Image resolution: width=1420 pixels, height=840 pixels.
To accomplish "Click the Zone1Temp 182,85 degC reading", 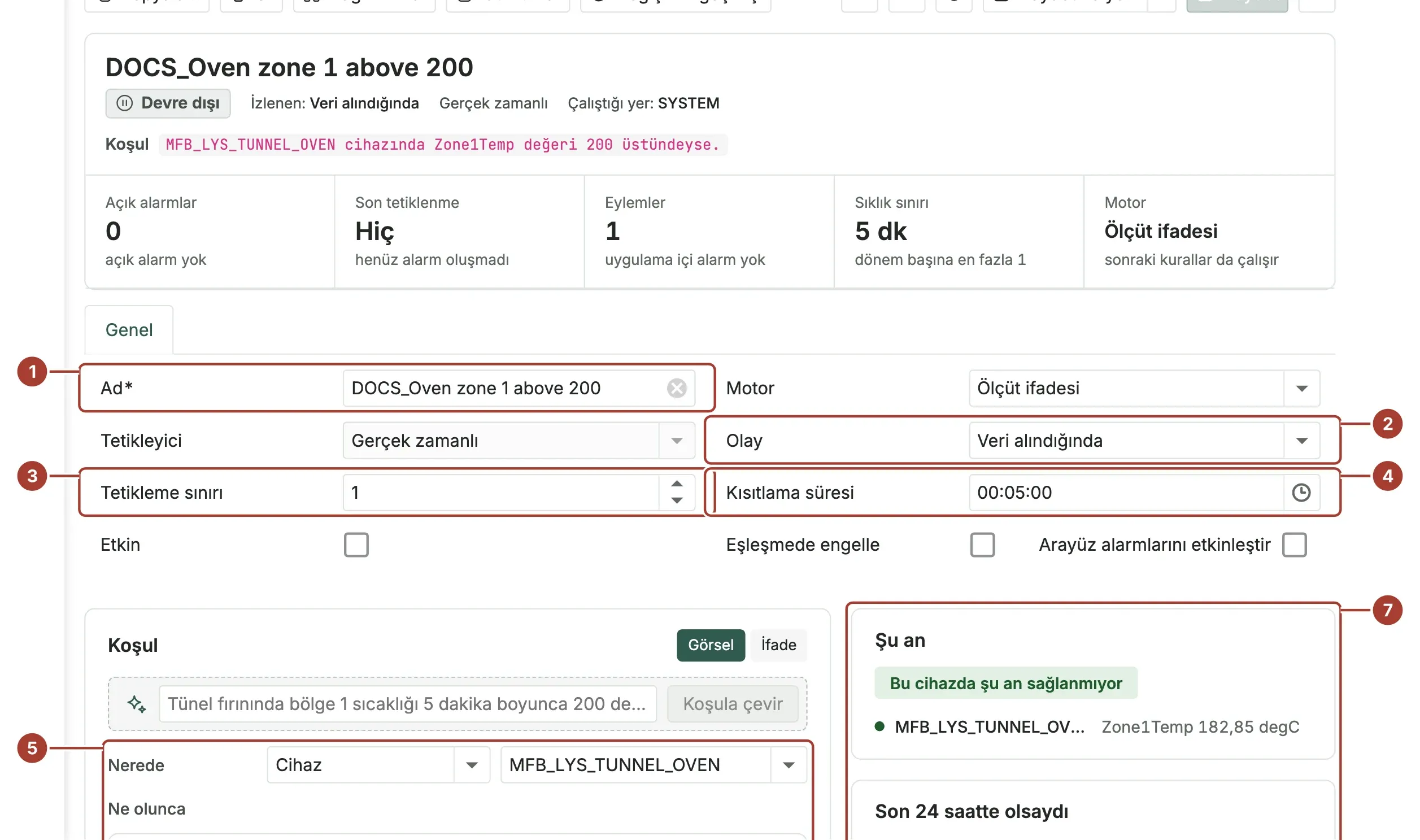I will (x=1200, y=727).
